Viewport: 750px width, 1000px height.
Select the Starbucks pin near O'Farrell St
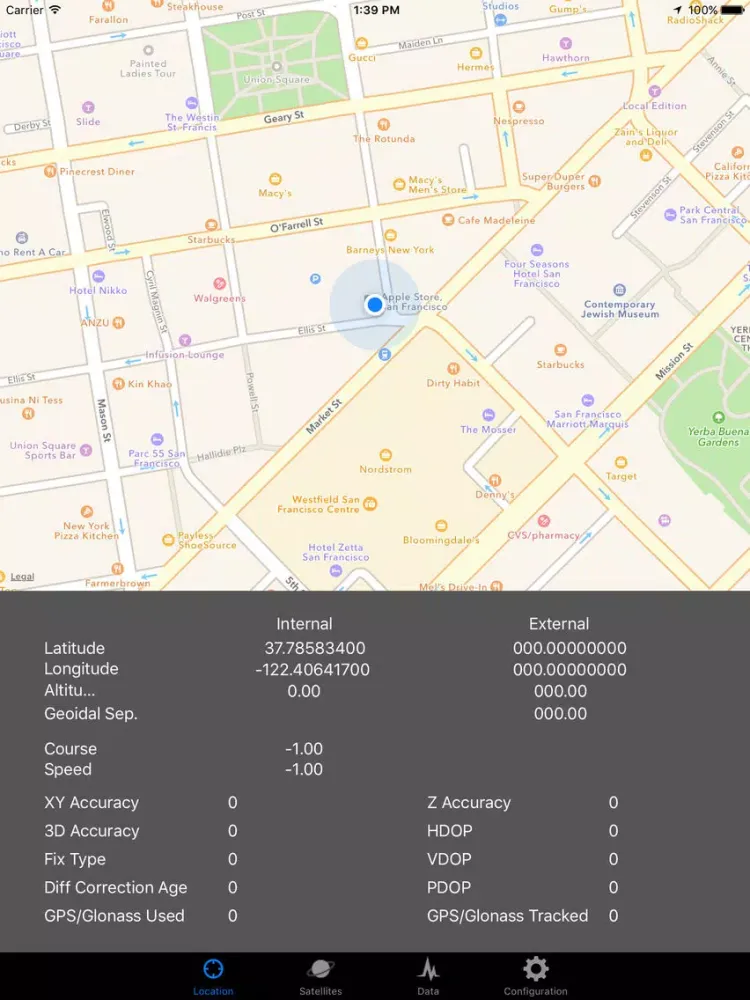(x=211, y=225)
